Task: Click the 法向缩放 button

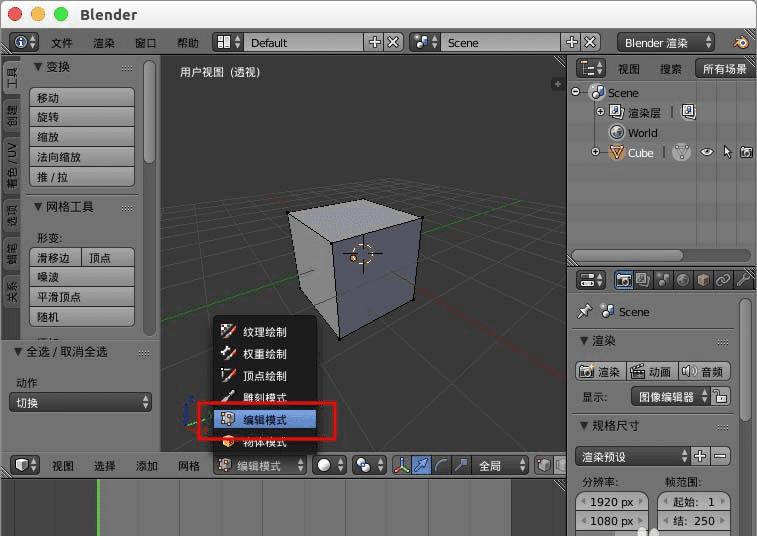Action: click(82, 157)
